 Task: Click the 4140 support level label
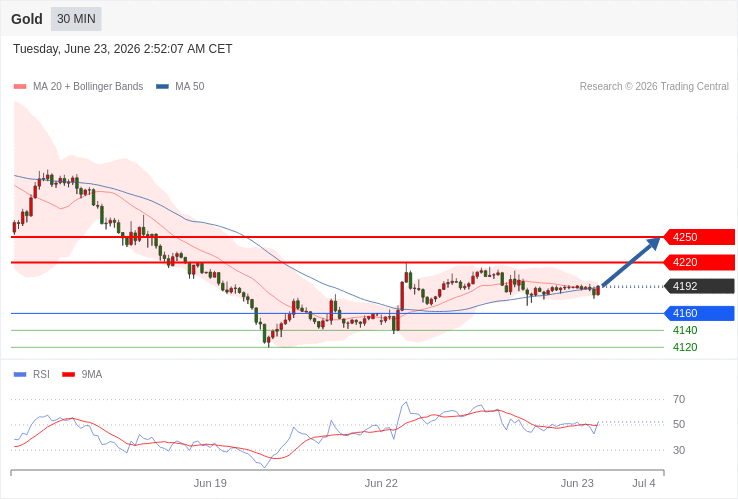tap(685, 331)
